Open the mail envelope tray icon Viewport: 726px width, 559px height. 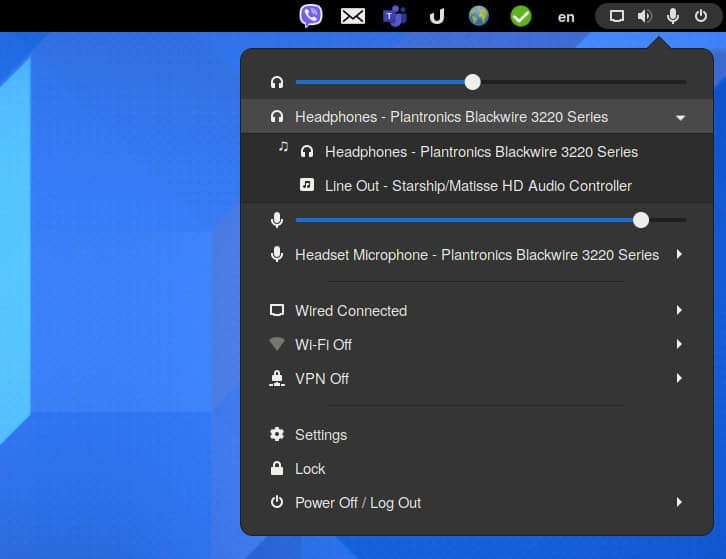(x=353, y=17)
